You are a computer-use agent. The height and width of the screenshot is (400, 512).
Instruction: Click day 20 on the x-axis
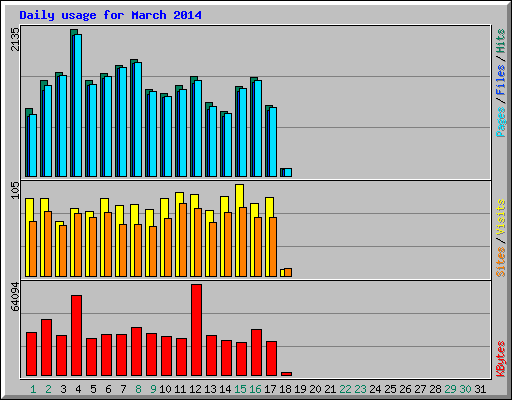point(315,389)
